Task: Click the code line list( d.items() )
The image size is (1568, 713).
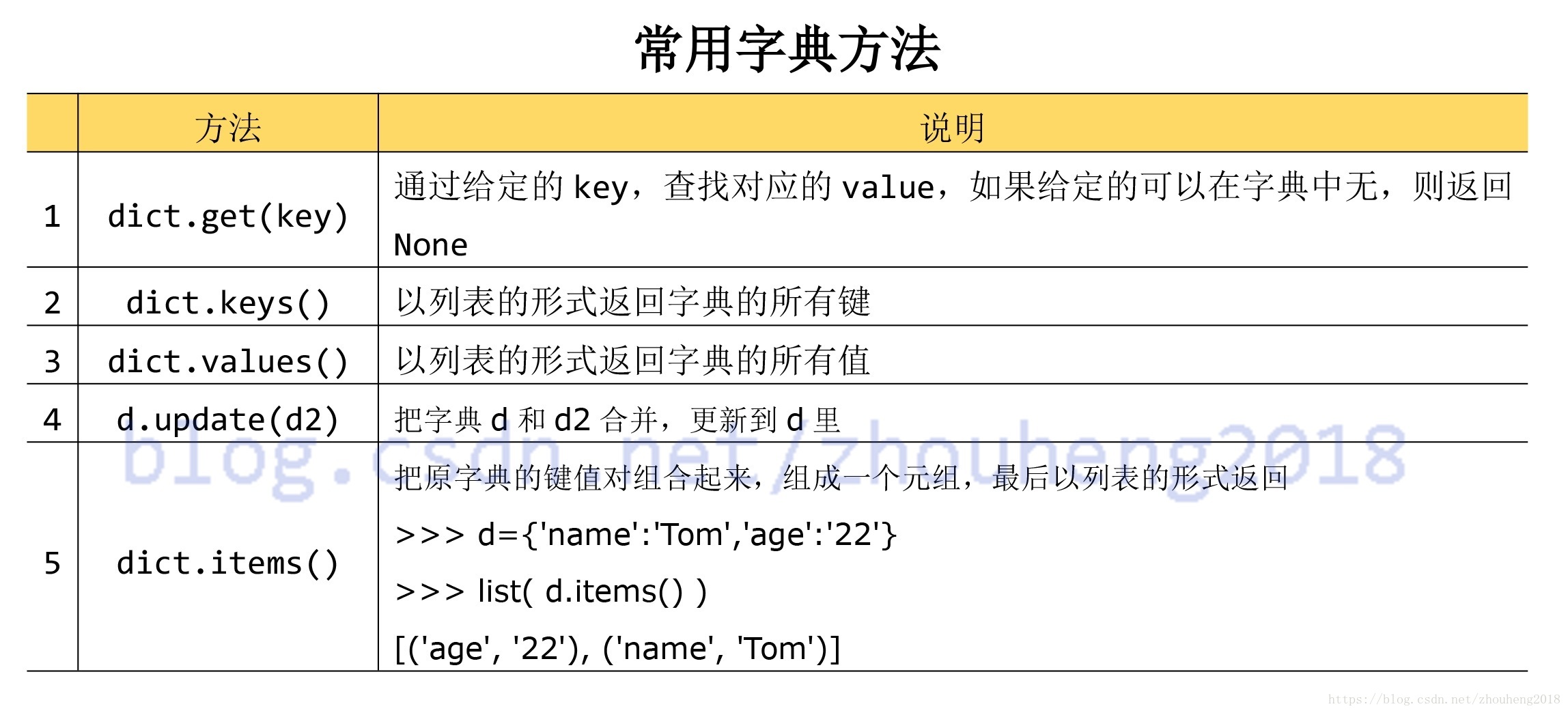Action: click(x=551, y=591)
